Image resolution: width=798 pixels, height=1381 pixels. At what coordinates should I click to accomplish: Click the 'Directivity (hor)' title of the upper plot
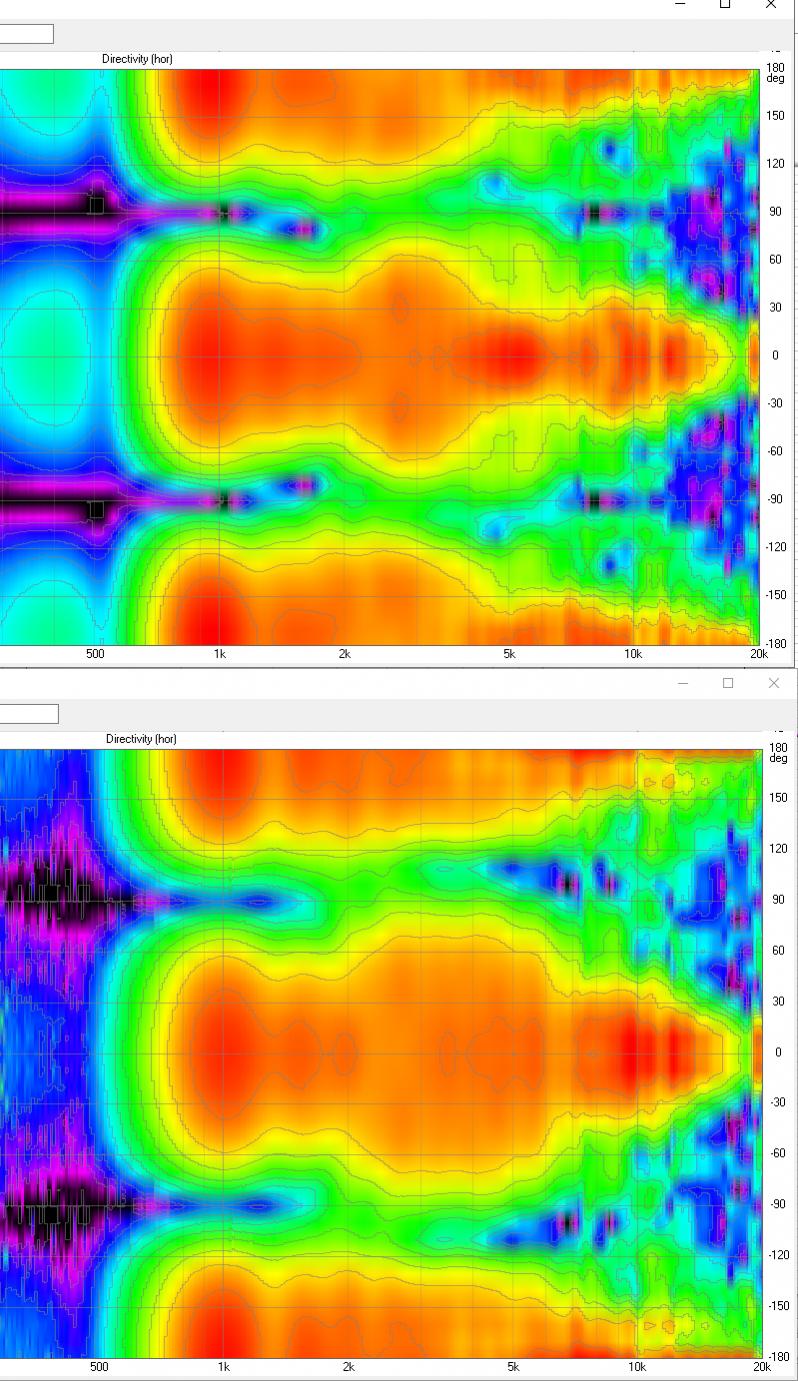[137, 60]
